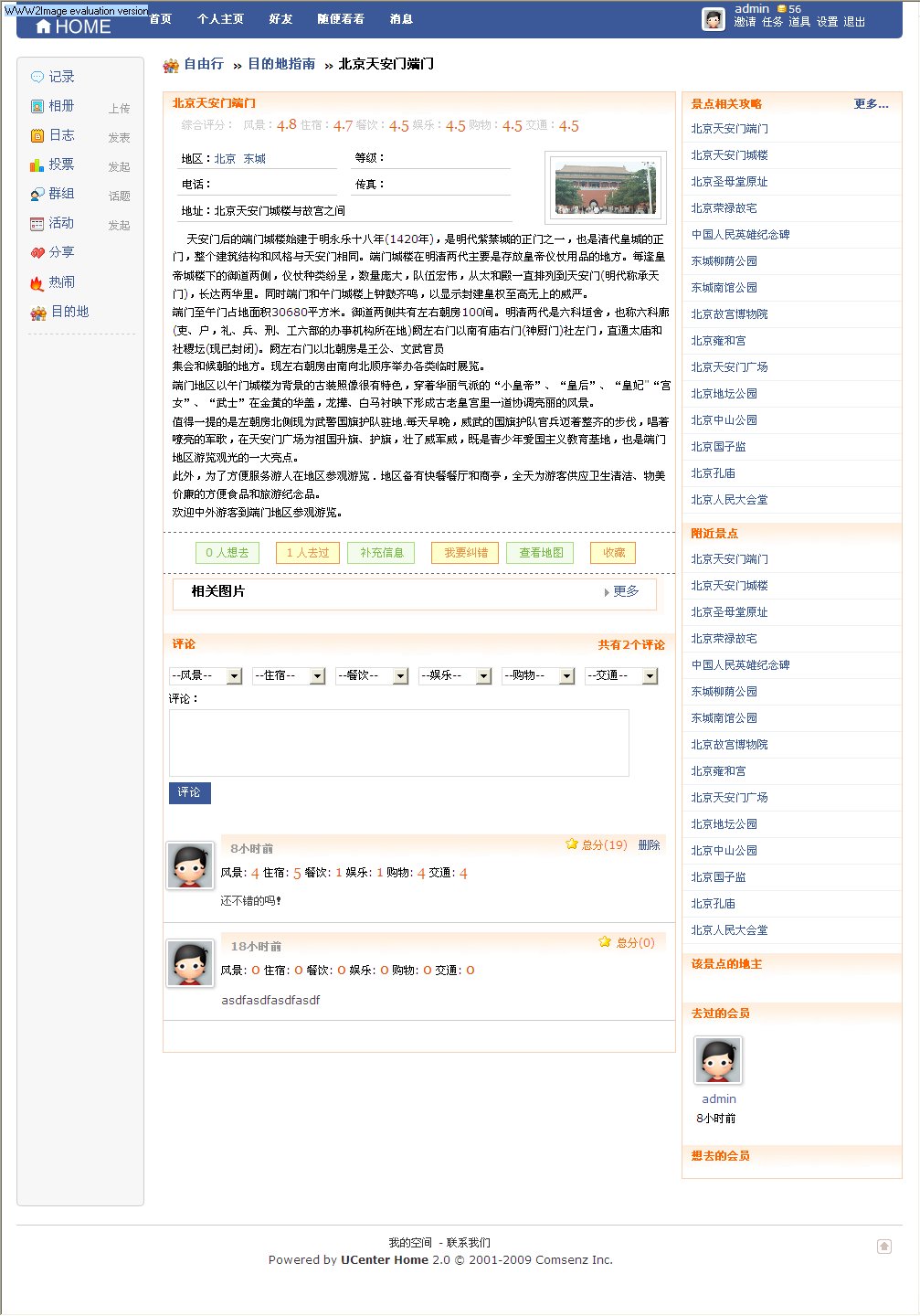Screen dimensions: 920x1316
Task: Open 联系我们 in the footer
Action: (469, 1243)
